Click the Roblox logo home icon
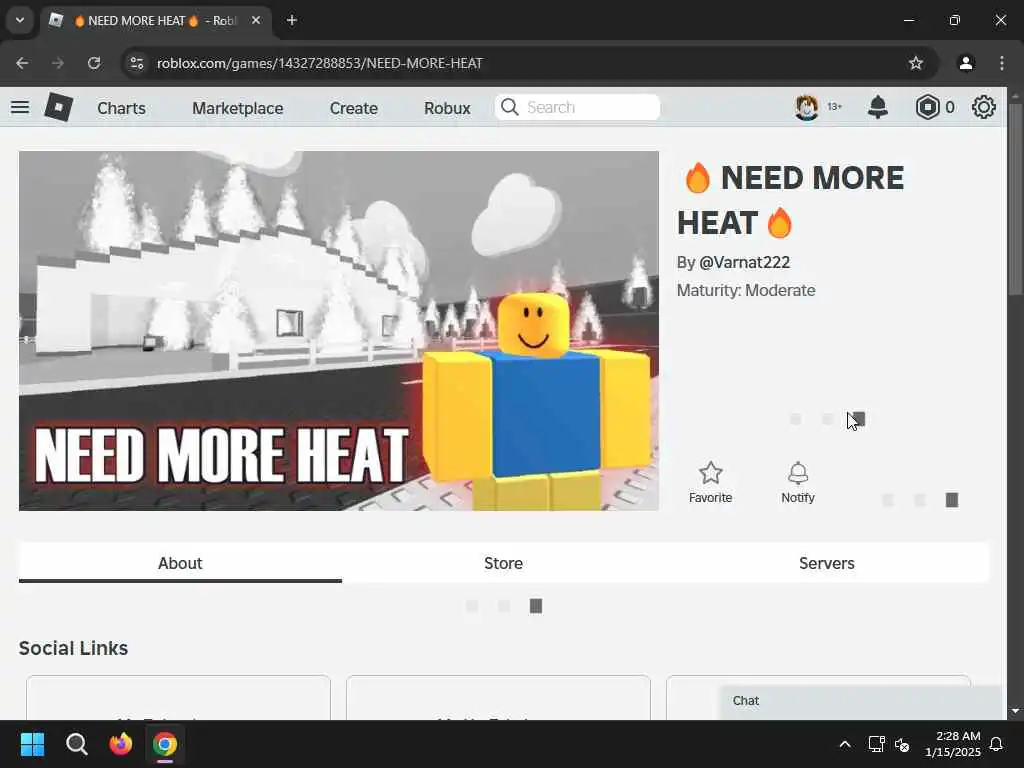The image size is (1024, 768). coord(58,107)
